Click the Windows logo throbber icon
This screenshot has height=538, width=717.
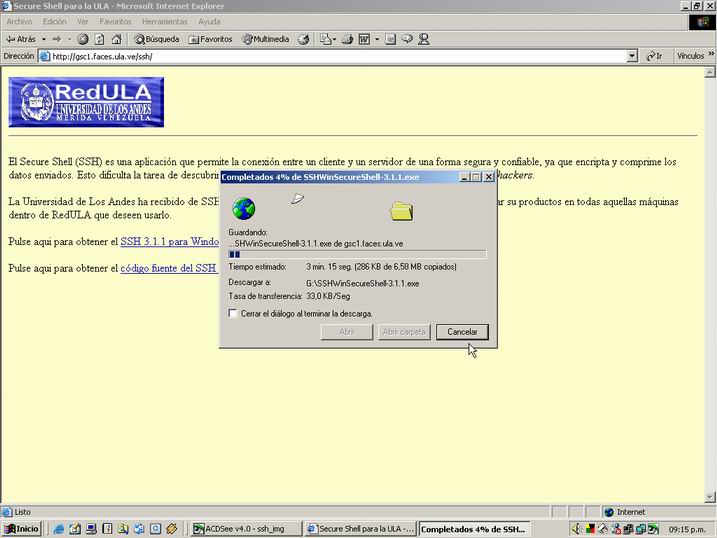pos(702,22)
